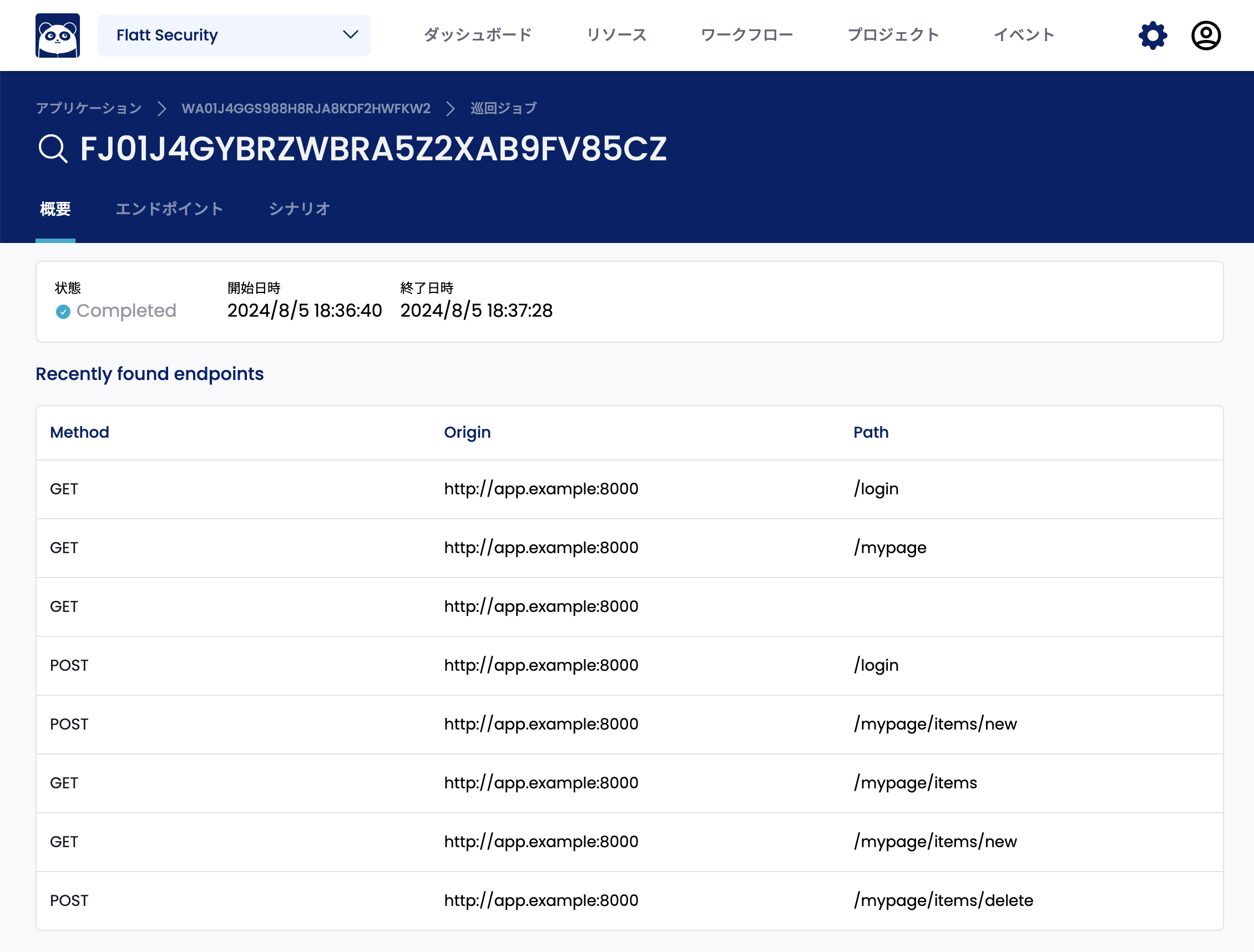Screen dimensions: 1254x952
Task: Click the Method column header
Action: (x=79, y=432)
